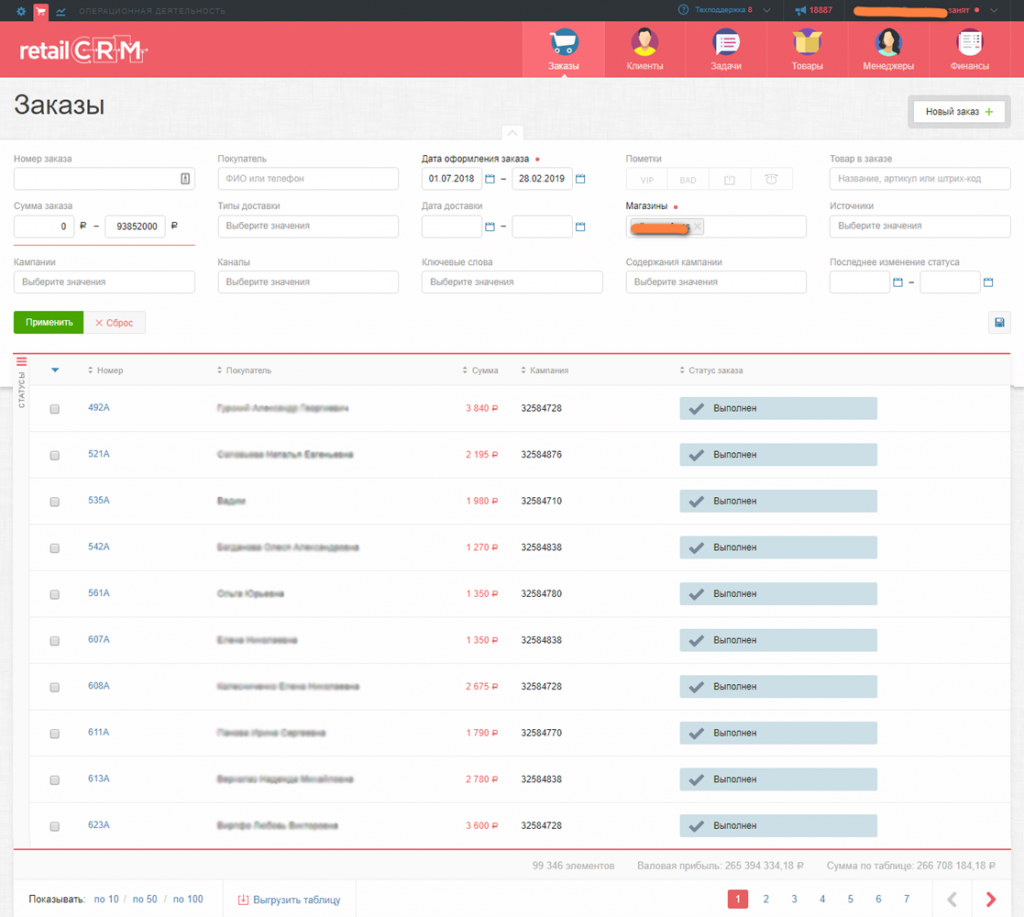The height and width of the screenshot is (917, 1024).
Task: Open Источники dropdown
Action: click(x=920, y=226)
